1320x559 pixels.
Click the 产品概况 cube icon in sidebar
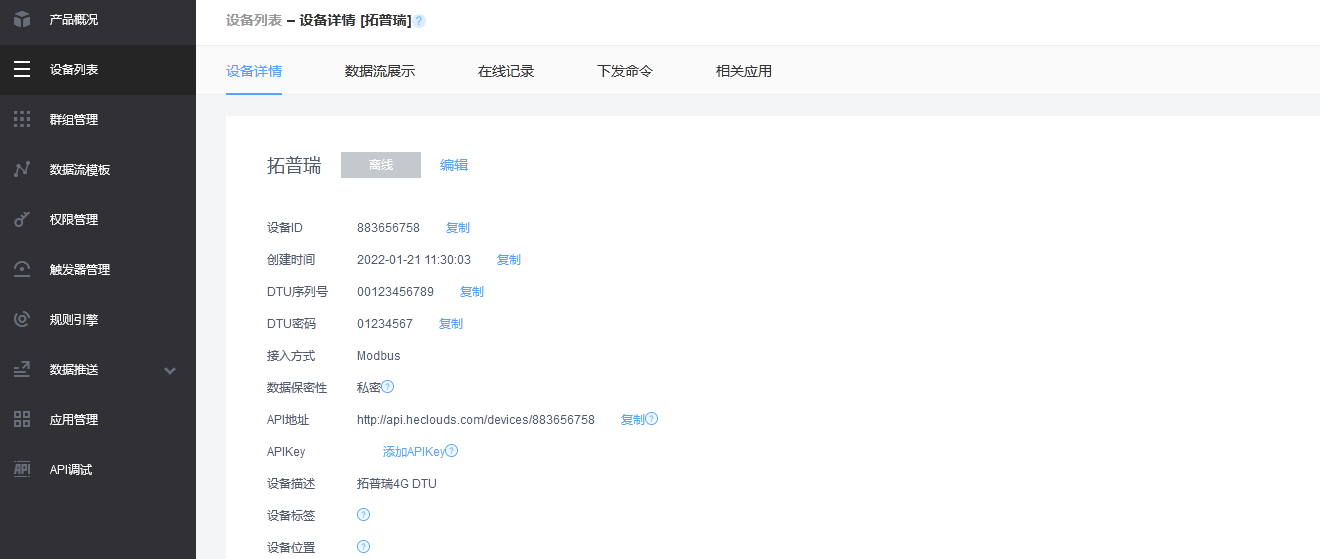click(22, 19)
